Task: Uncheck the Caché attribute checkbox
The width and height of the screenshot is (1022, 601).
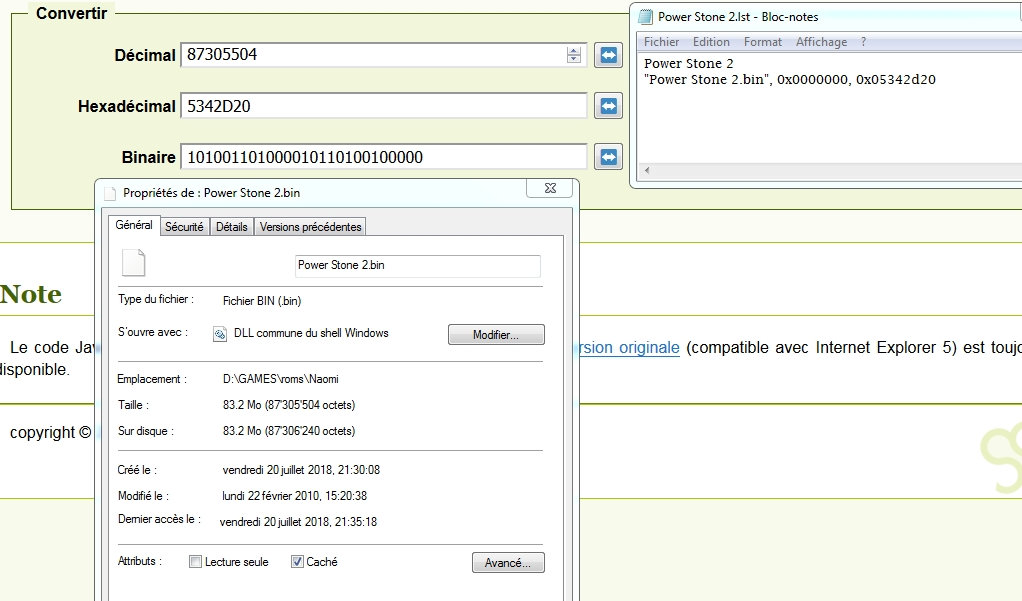Action: pyautogui.click(x=297, y=562)
